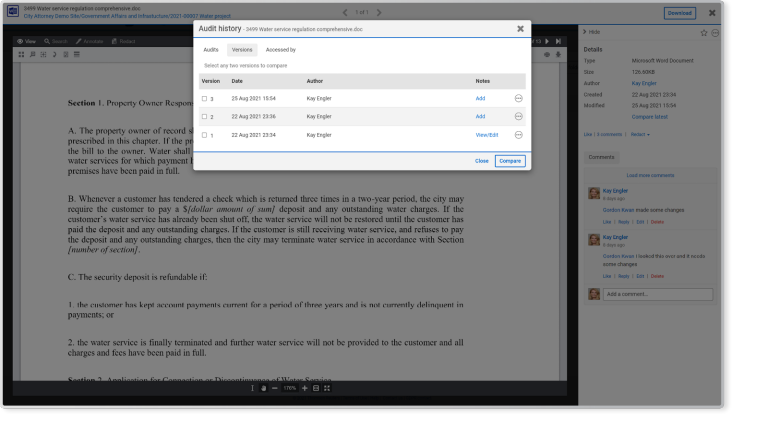Open the ellipsis menu for version 2
The width and height of the screenshot is (768, 432).
pos(518,116)
